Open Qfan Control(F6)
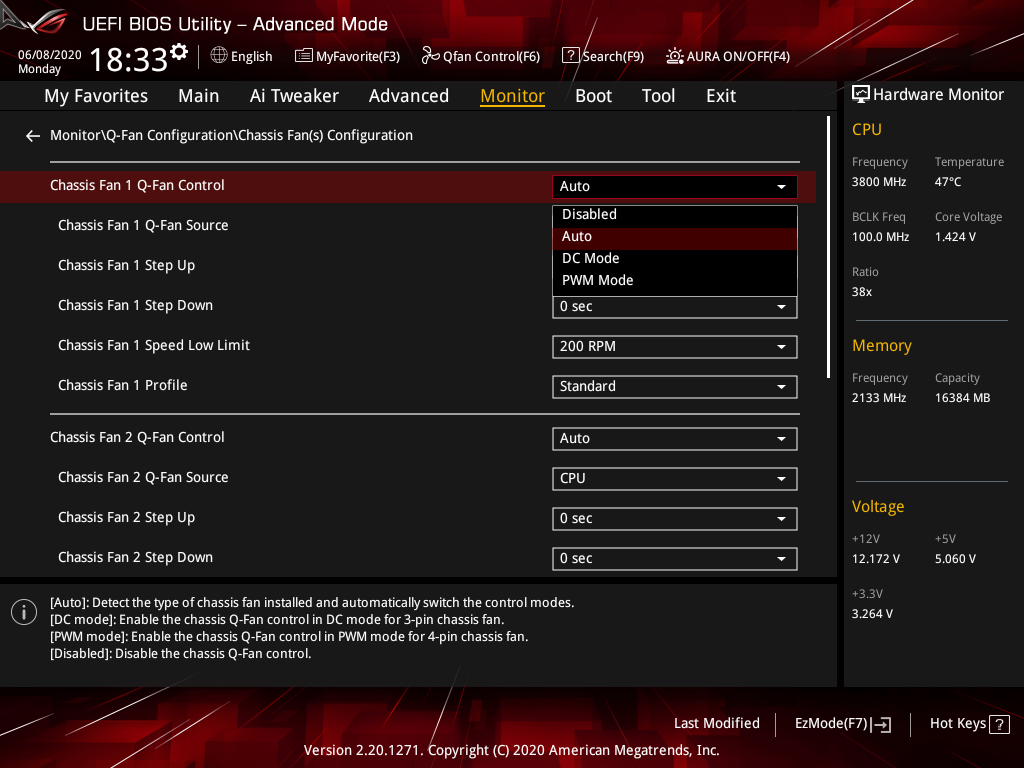 pos(481,56)
